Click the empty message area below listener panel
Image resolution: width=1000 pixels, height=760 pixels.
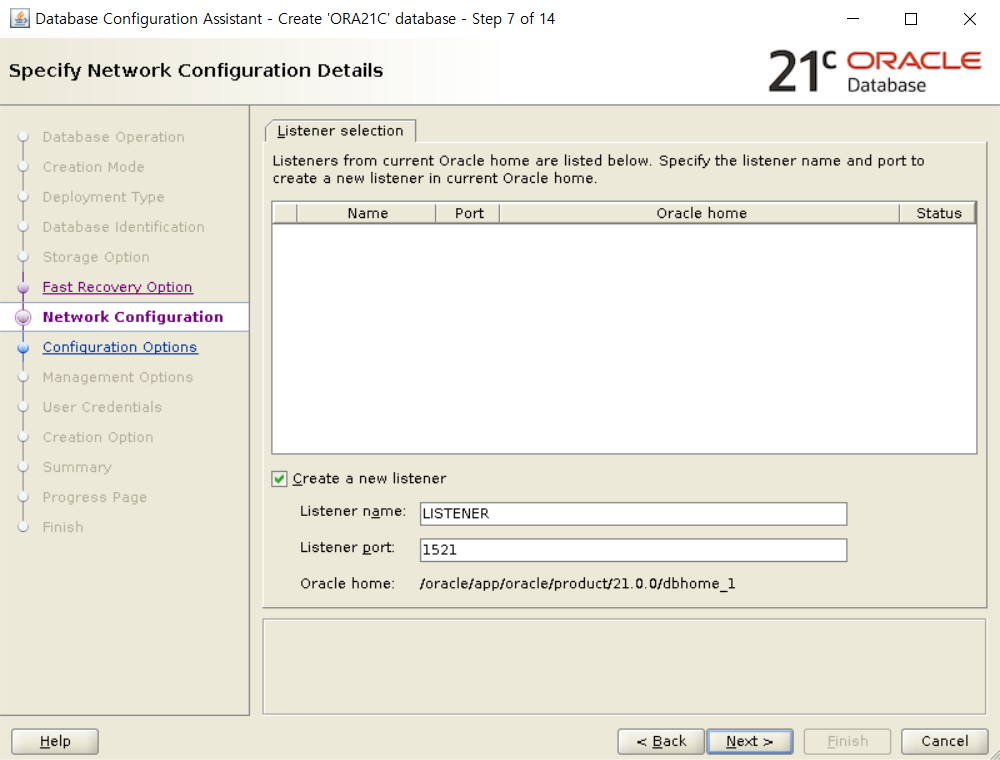tap(624, 666)
